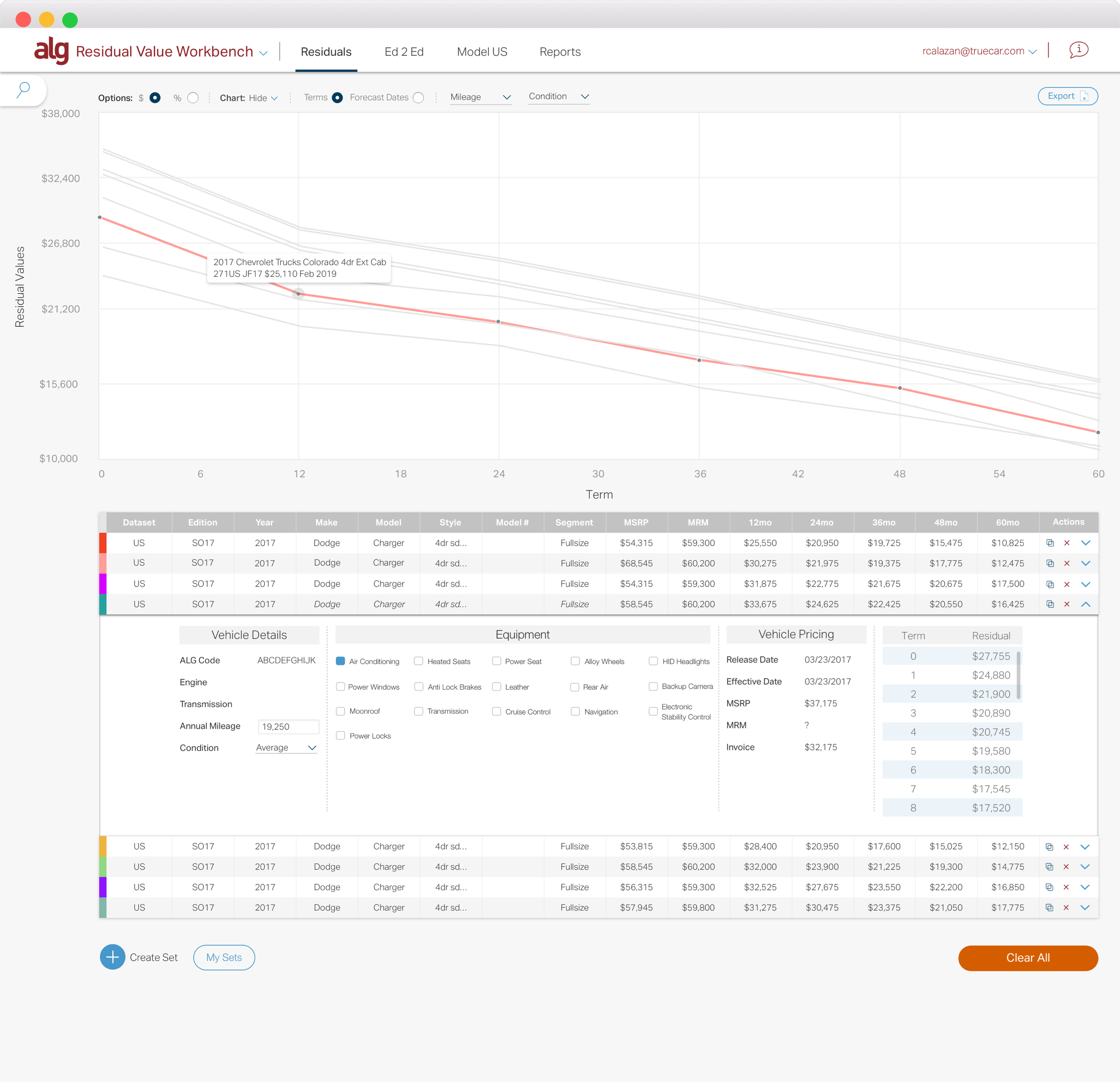Collapse the expanded teal Charger row

[x=1086, y=604]
